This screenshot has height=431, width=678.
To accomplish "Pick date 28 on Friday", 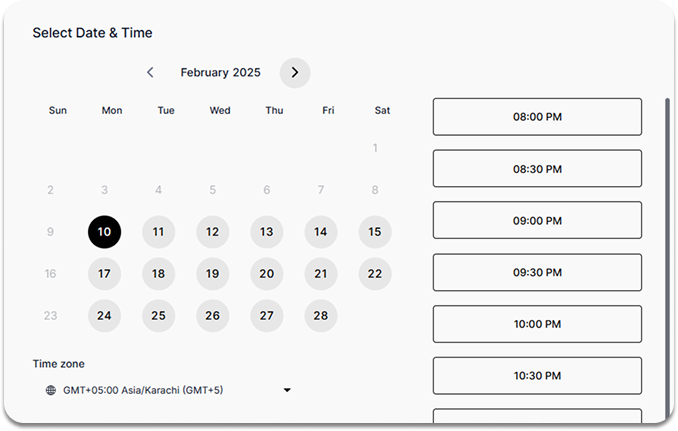I will tap(321, 316).
